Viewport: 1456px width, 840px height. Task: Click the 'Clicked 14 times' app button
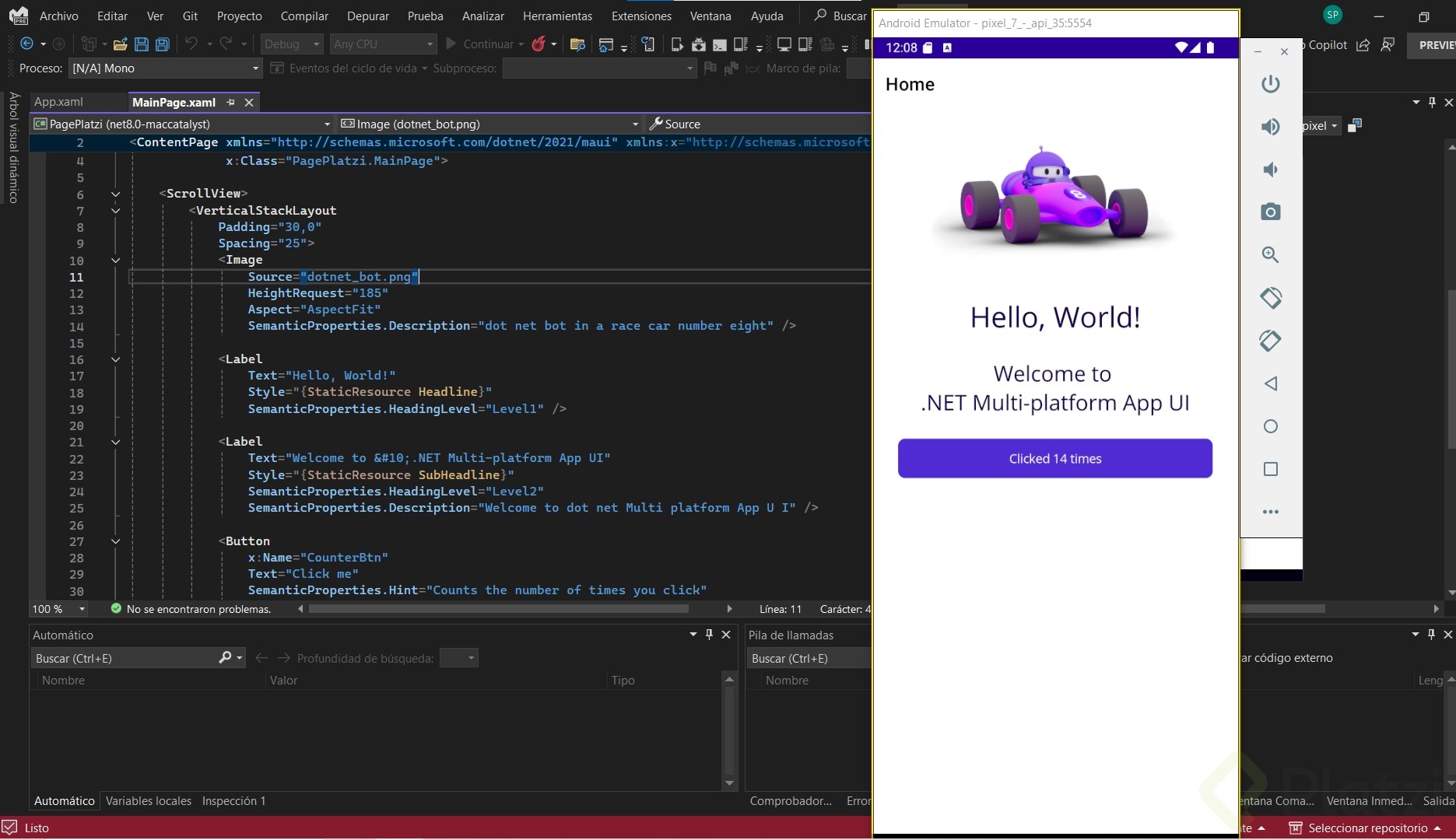1054,459
